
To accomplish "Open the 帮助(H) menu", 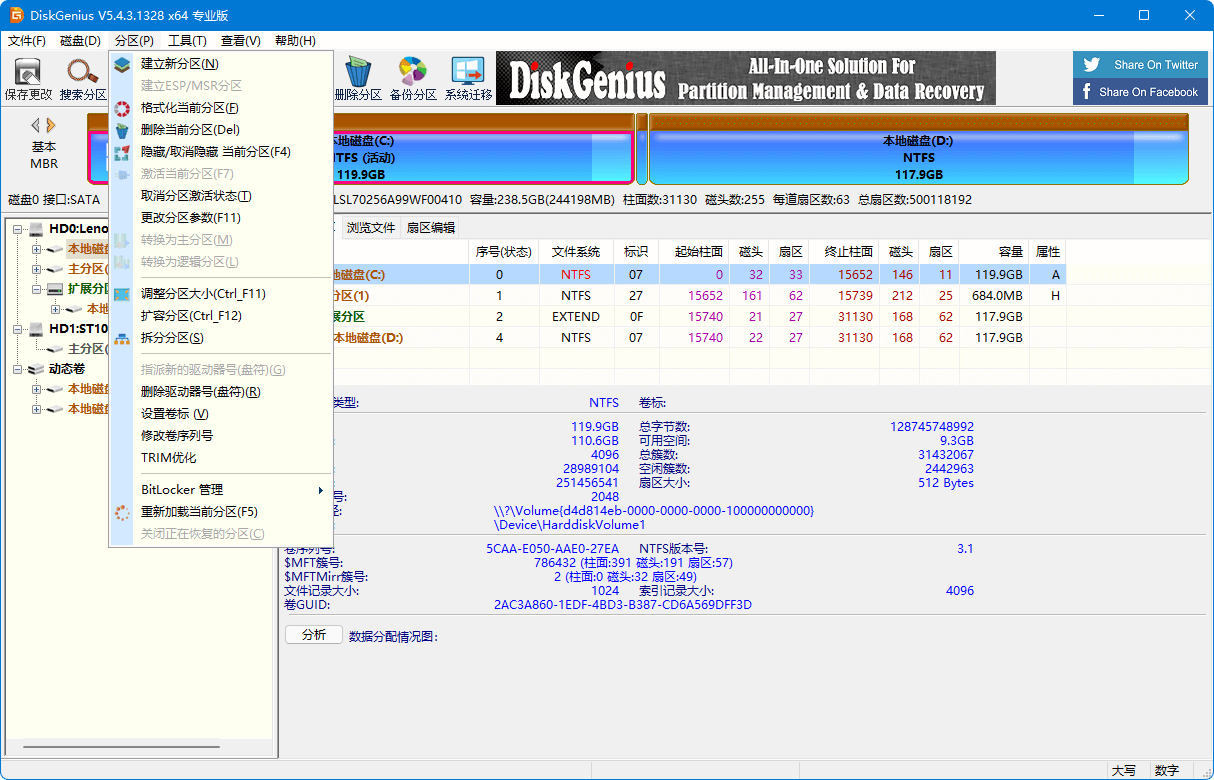I will pos(295,41).
